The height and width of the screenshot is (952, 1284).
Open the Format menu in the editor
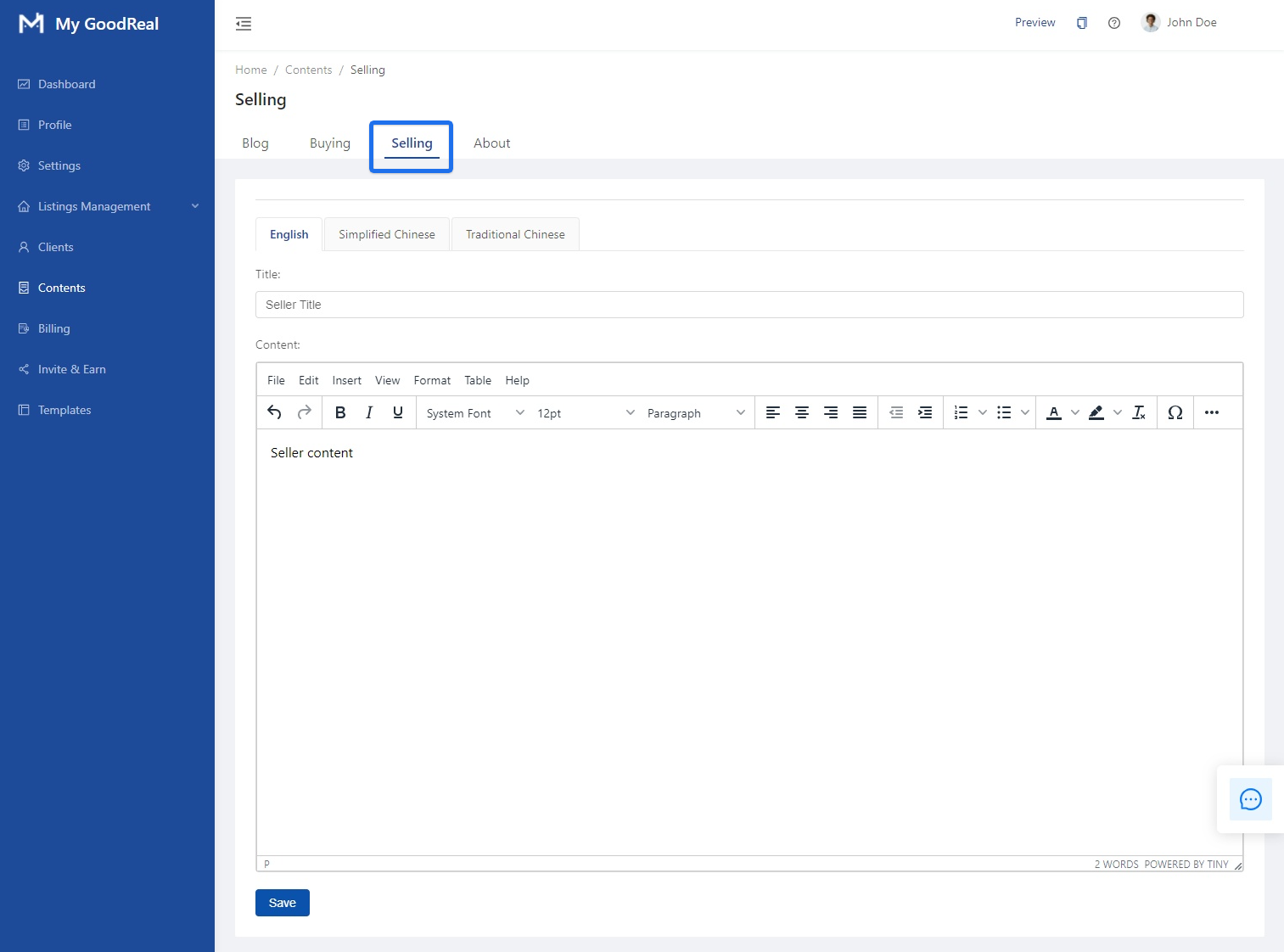432,380
